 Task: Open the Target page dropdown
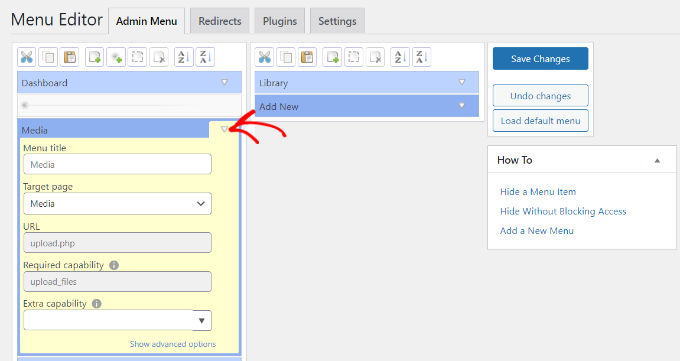(x=118, y=203)
